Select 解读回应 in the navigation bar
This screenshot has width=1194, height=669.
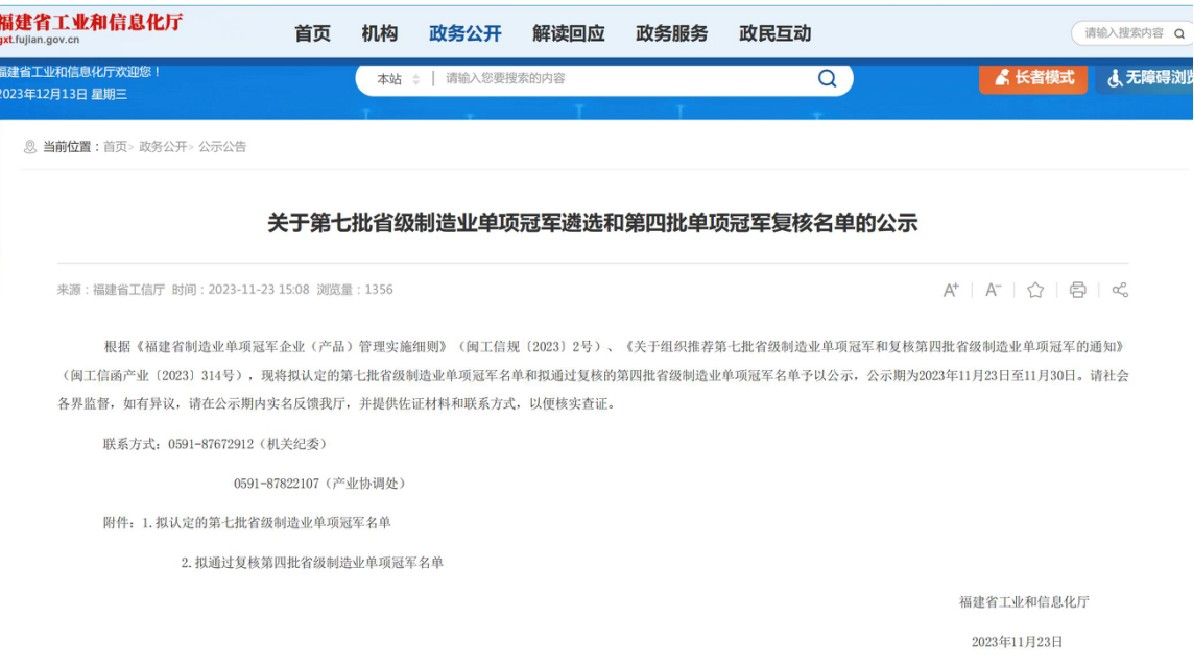[x=568, y=33]
